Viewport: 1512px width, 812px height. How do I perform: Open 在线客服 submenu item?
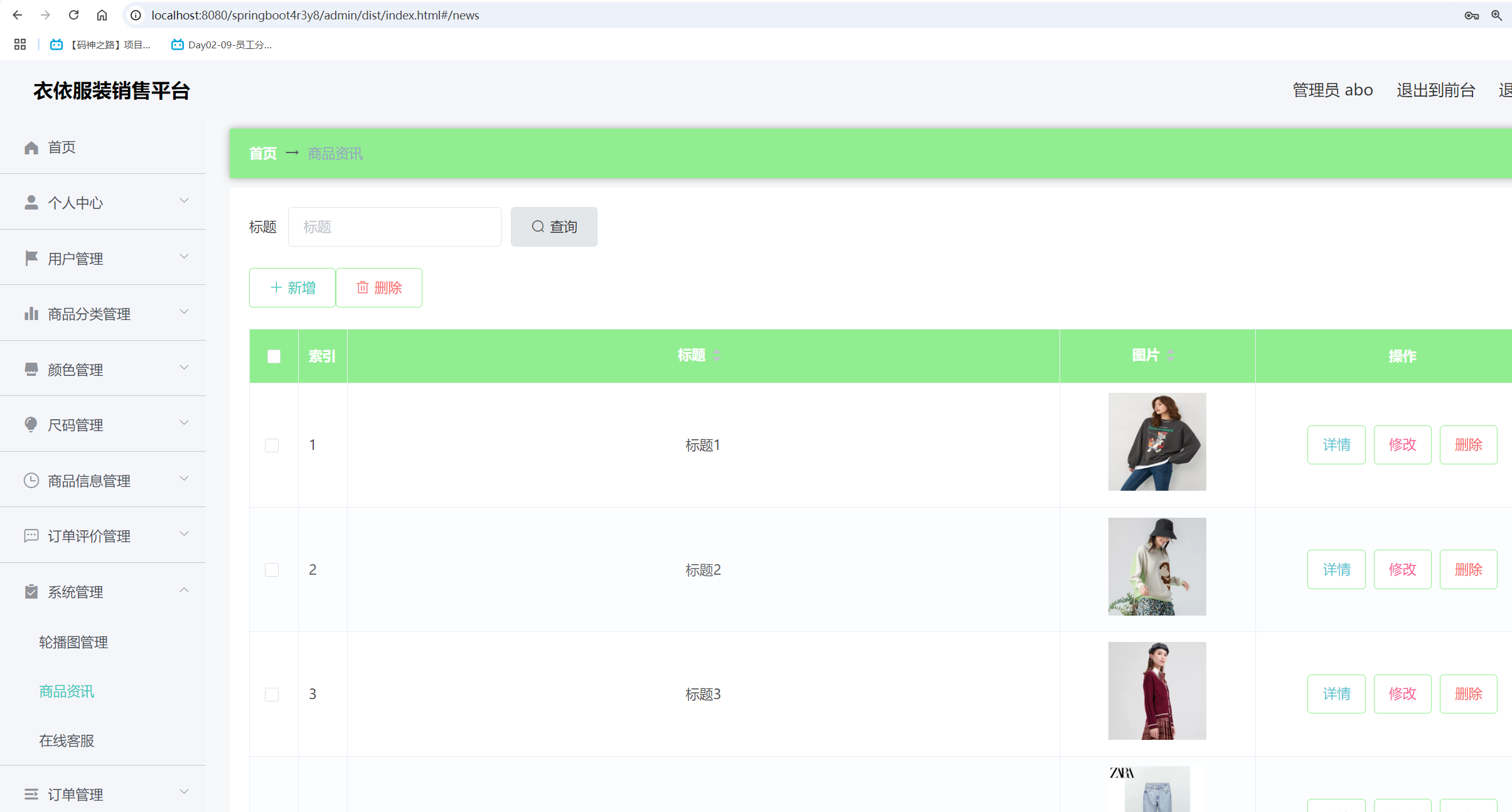[67, 740]
